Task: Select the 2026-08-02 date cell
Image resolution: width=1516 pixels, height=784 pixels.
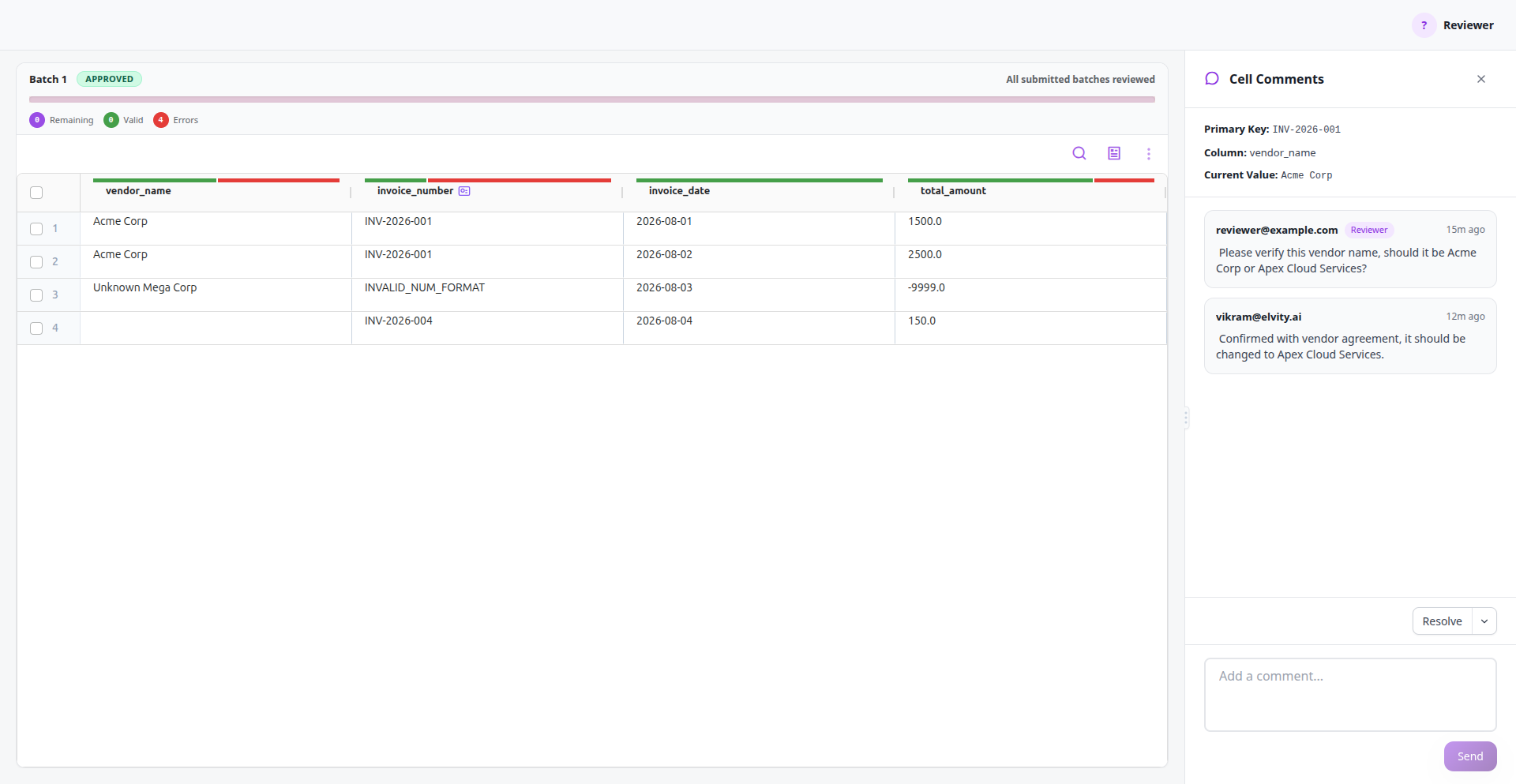Action: tap(759, 261)
